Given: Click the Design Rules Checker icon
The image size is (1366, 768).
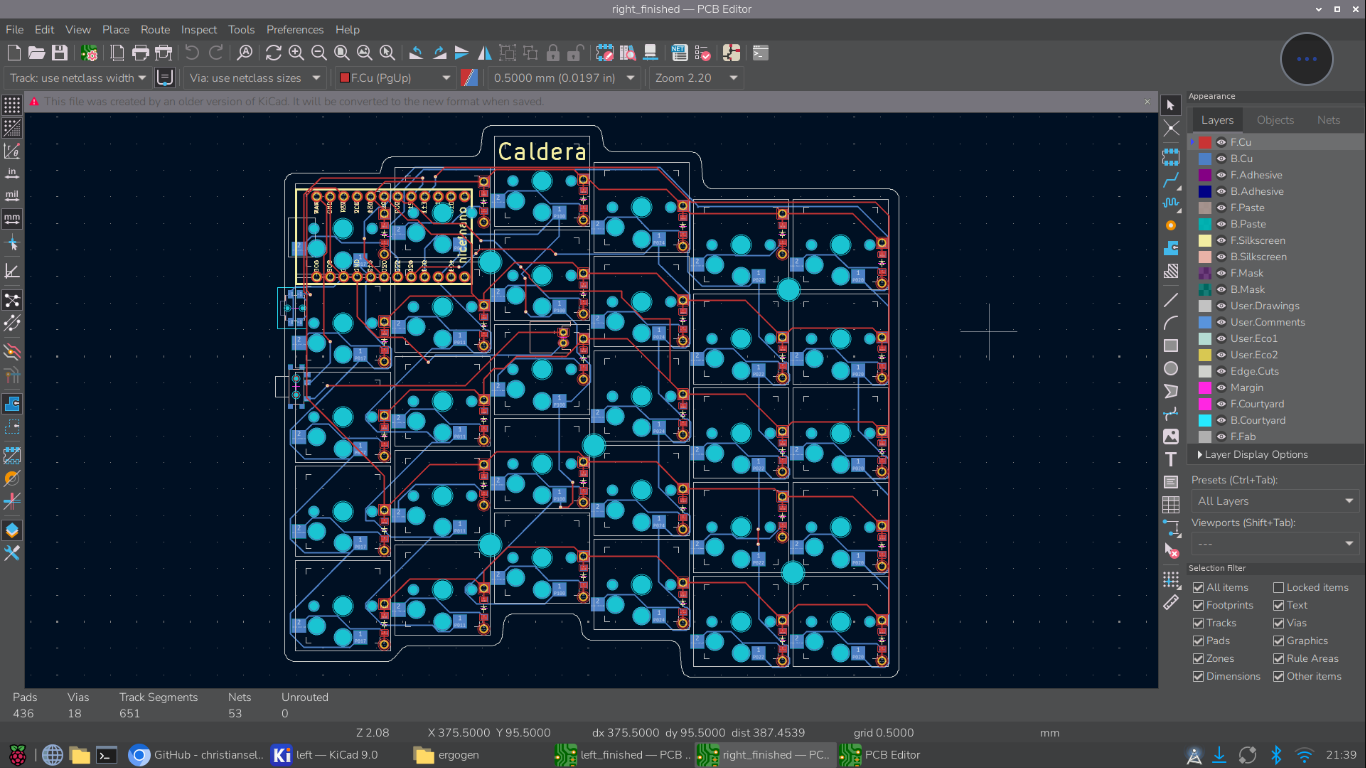Looking at the screenshot, I should [703, 53].
